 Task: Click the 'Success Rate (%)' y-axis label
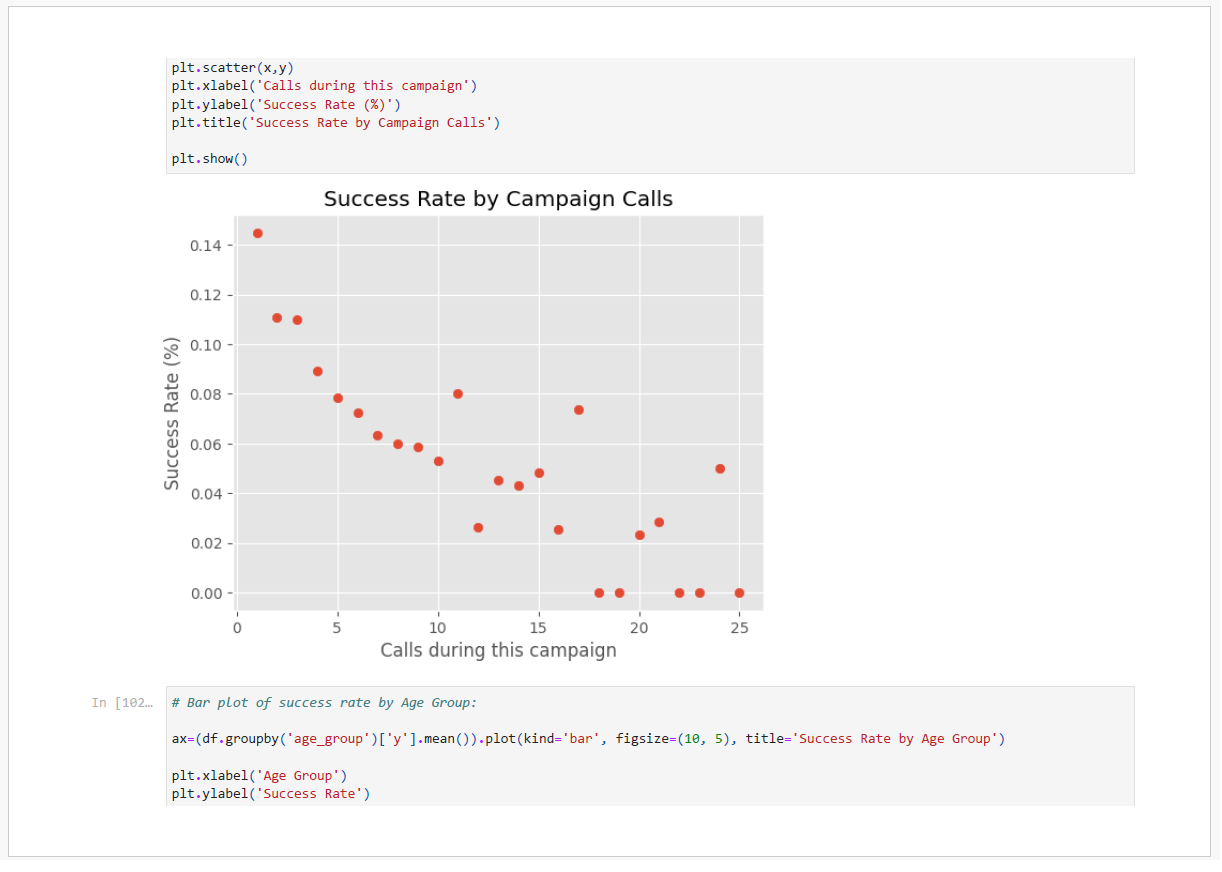172,413
